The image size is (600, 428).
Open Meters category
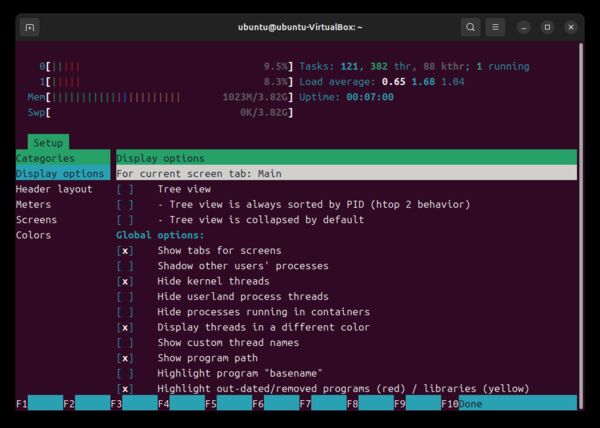click(x=33, y=204)
